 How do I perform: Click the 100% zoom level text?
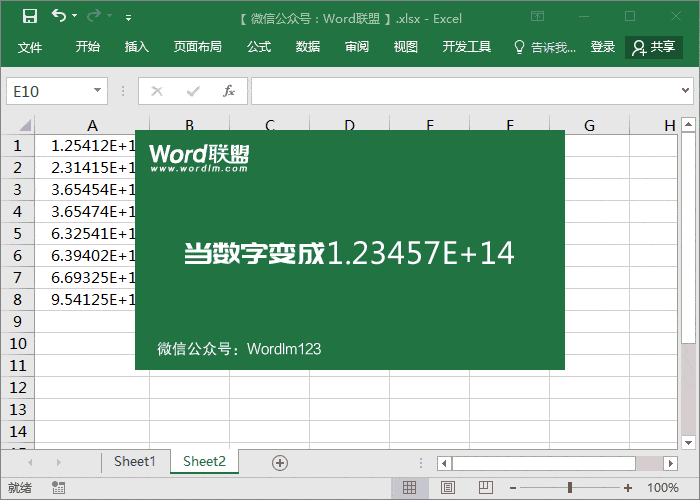click(x=663, y=488)
